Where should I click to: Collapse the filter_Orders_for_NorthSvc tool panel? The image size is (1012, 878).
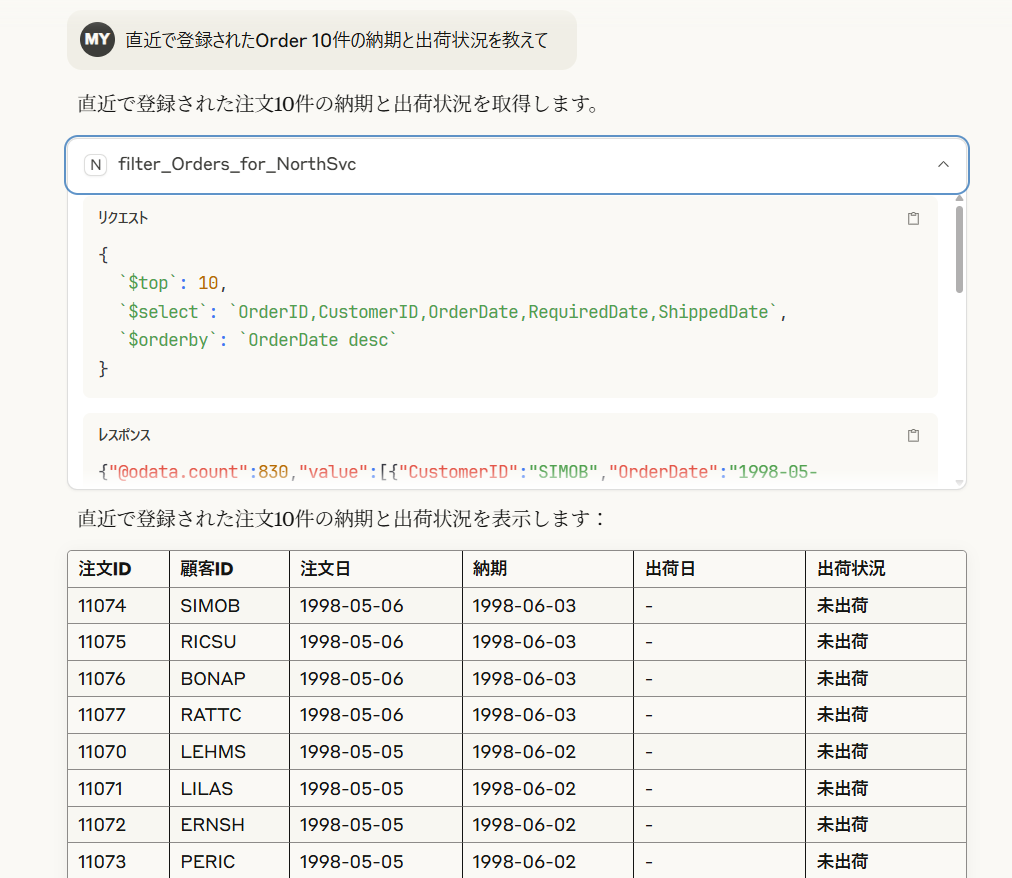pos(943,164)
